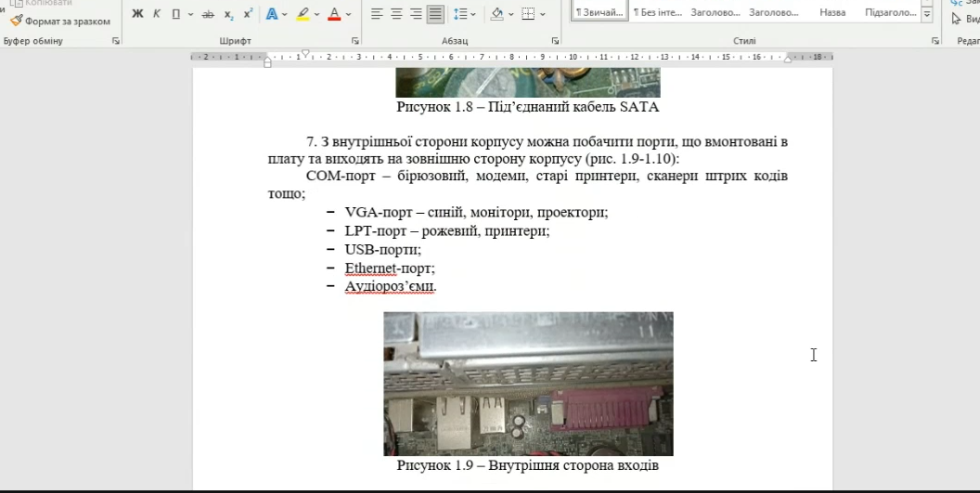Click caption Рисунок 1.9 – Внутрішня сторона входів
This screenshot has height=493, width=980.
coord(528,466)
